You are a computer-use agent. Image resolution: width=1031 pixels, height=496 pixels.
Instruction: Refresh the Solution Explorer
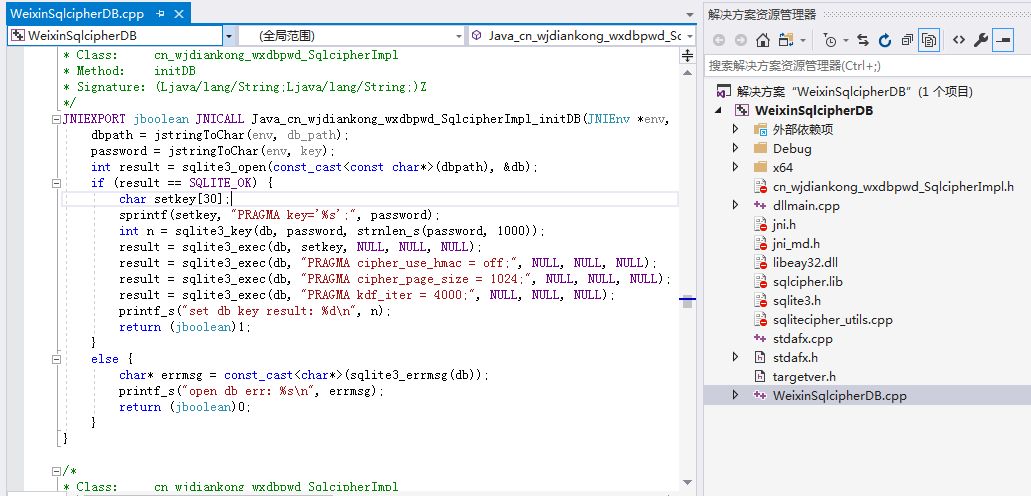[885, 40]
